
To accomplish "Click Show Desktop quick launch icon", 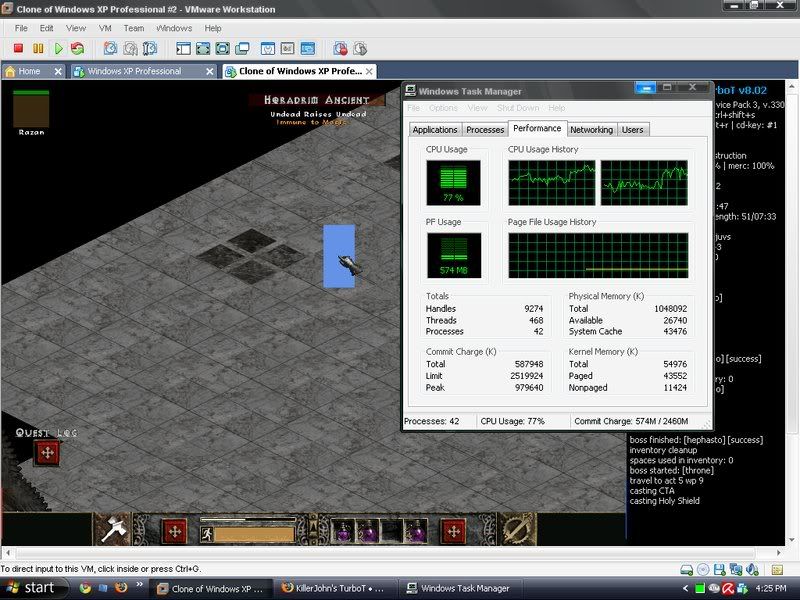I will tap(103, 588).
